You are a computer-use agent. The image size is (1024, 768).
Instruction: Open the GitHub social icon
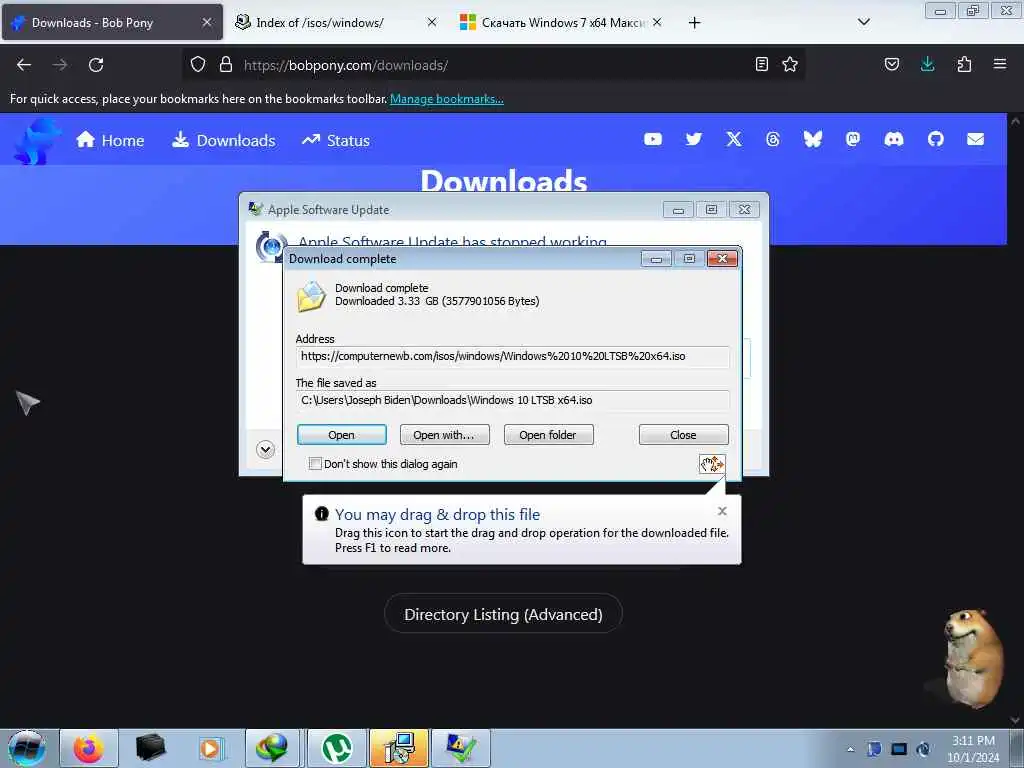(936, 139)
